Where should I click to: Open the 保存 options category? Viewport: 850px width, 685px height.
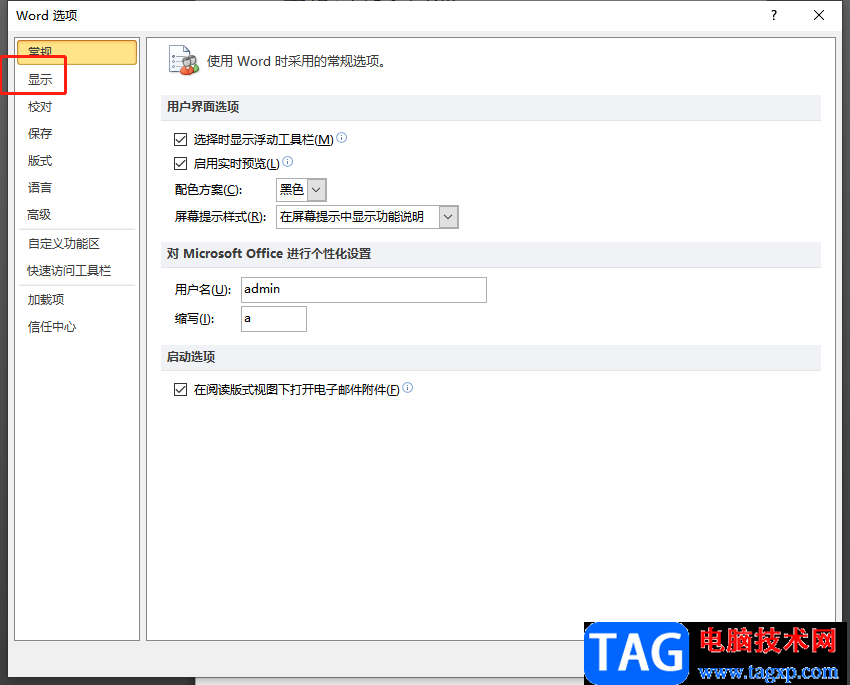point(40,133)
